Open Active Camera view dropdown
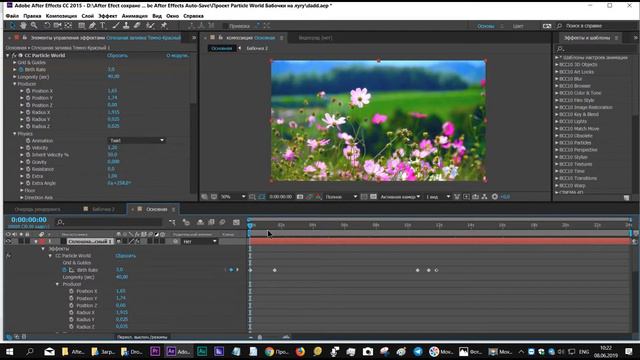The width and height of the screenshot is (640, 360). pyautogui.click(x=400, y=197)
